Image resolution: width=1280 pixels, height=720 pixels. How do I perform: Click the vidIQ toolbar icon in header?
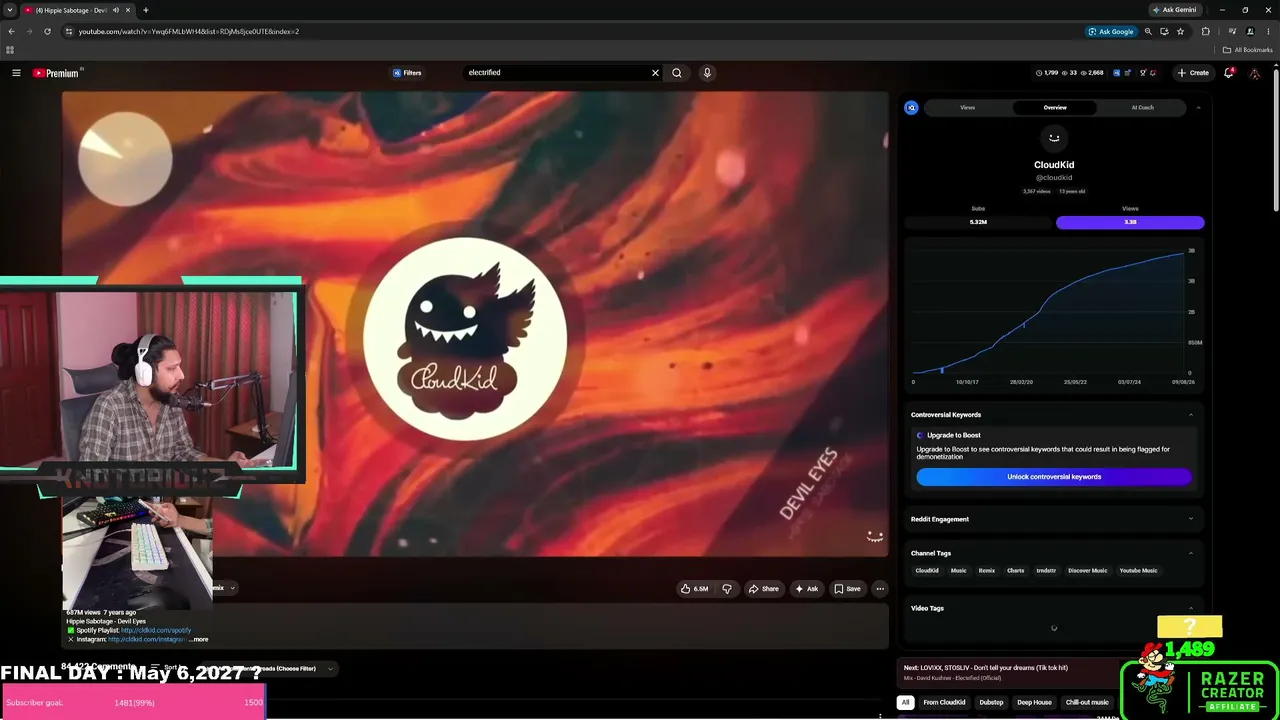tap(1116, 73)
